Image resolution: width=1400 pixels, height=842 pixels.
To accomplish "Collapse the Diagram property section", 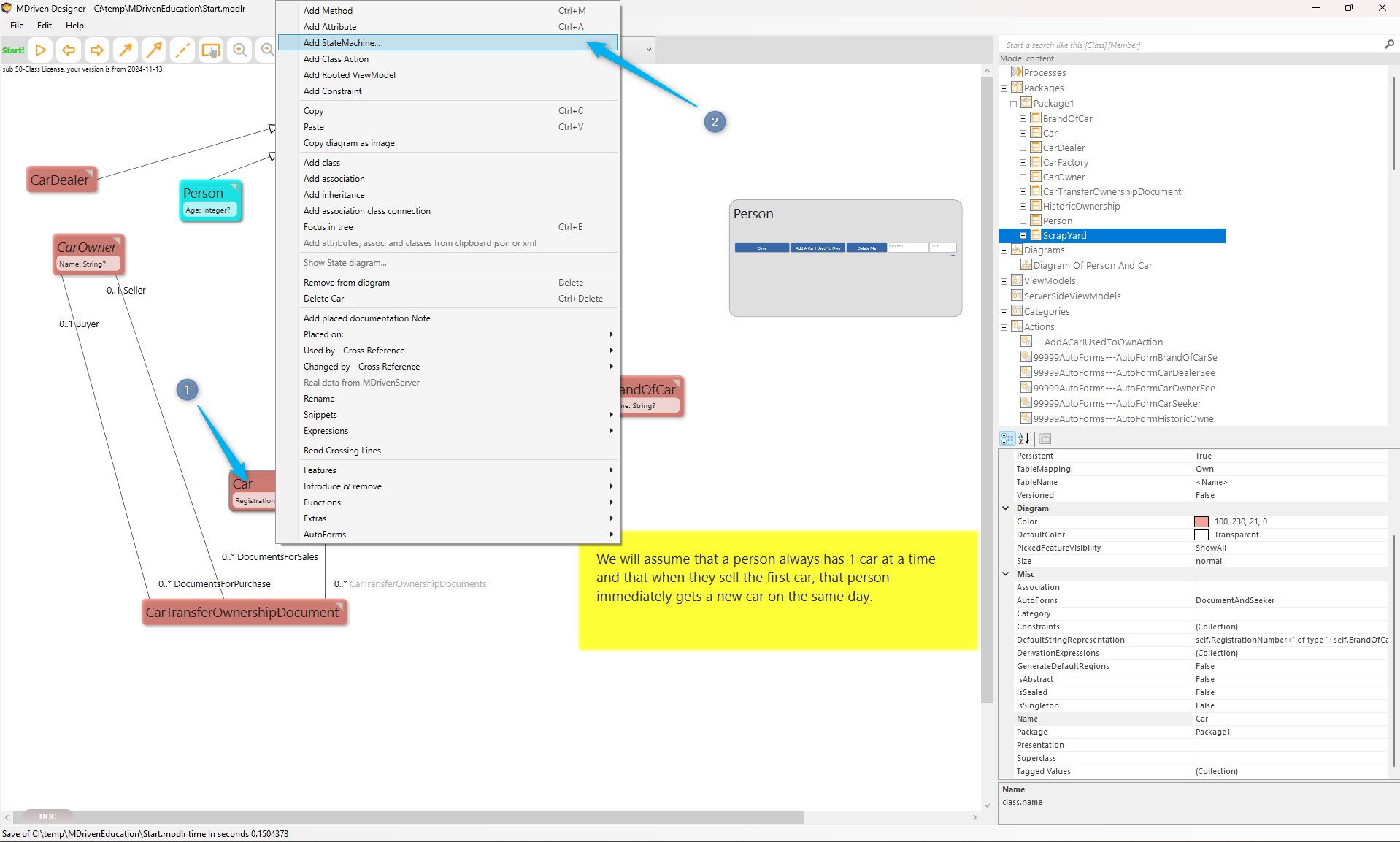I will pyautogui.click(x=1006, y=508).
